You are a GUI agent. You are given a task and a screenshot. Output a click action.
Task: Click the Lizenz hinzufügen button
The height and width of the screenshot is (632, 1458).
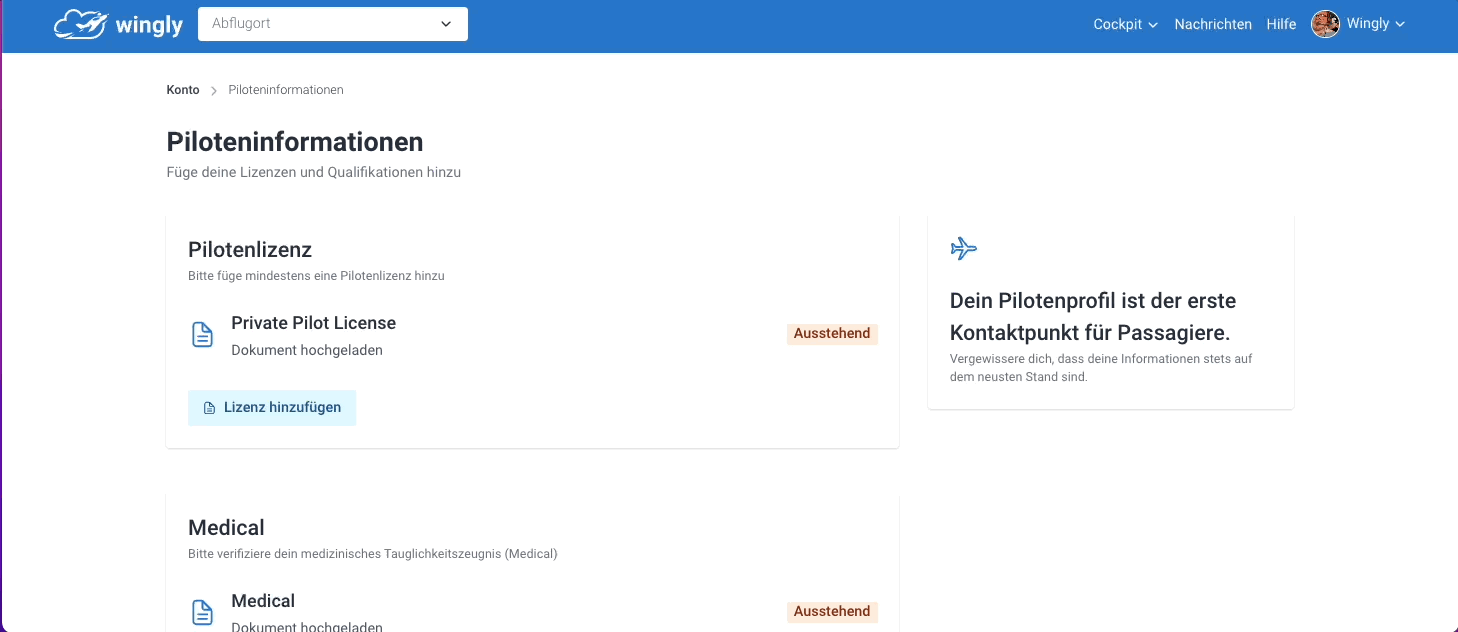(x=272, y=408)
